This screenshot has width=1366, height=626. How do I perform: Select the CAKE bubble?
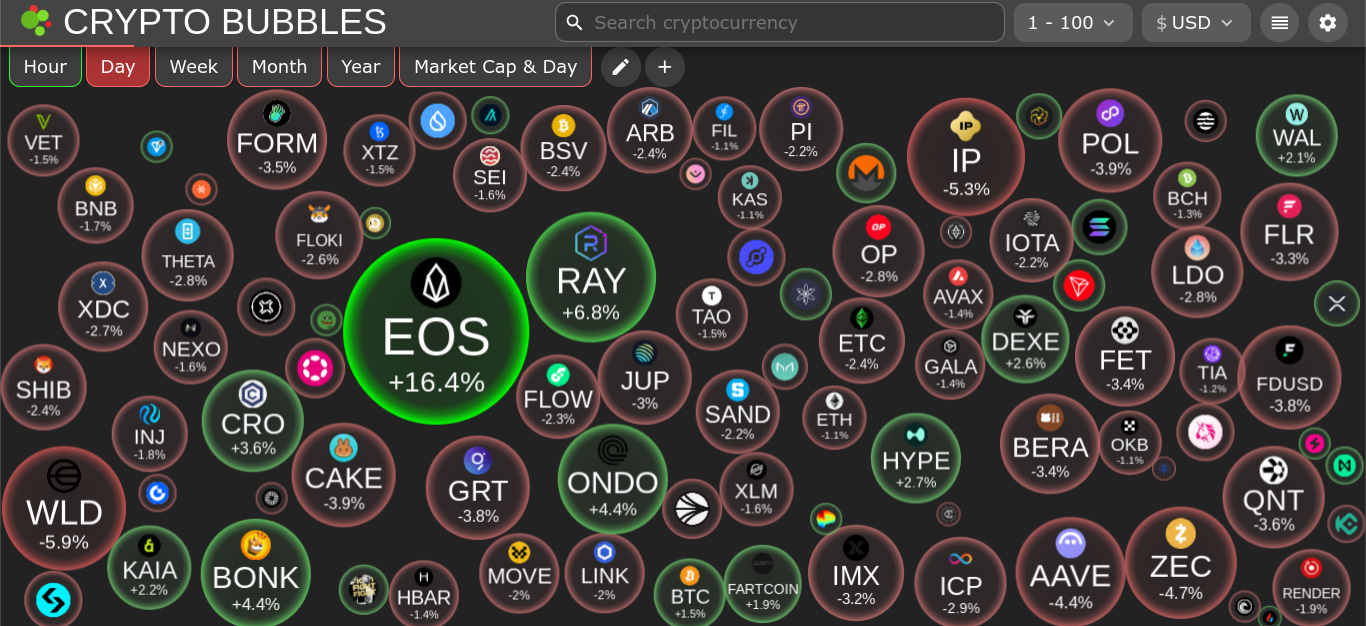coord(343,475)
